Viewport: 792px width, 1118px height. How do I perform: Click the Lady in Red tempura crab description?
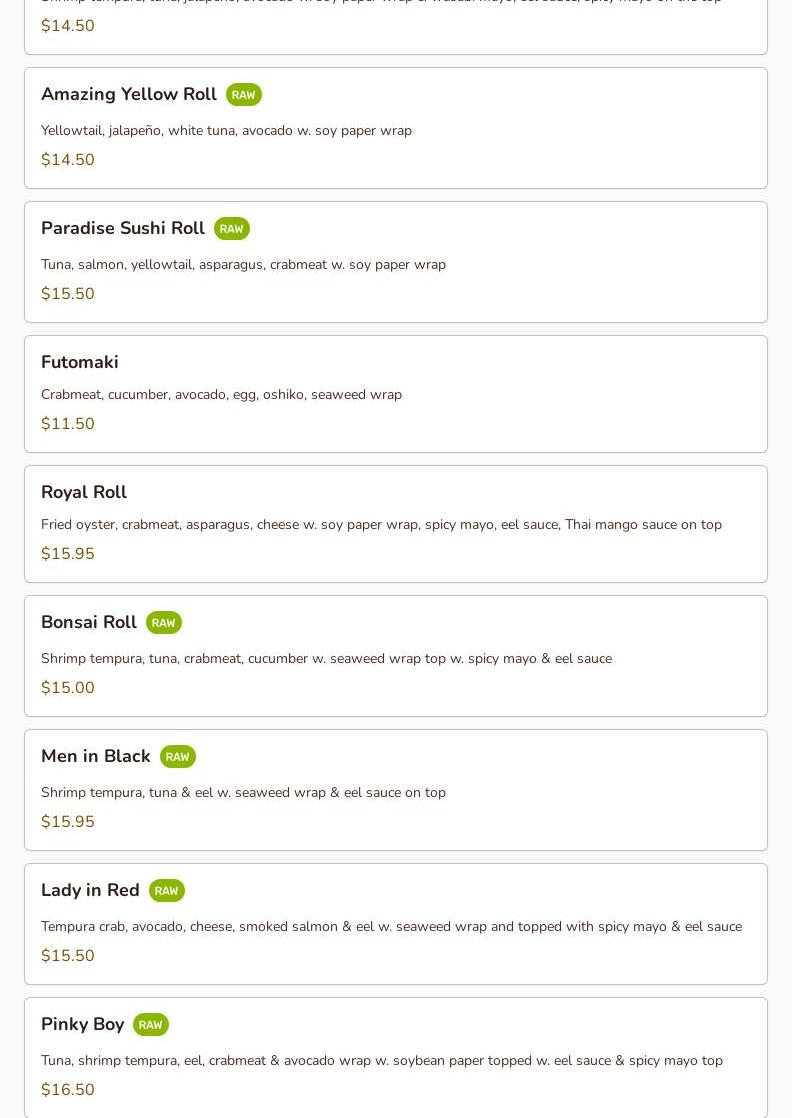pyautogui.click(x=391, y=926)
